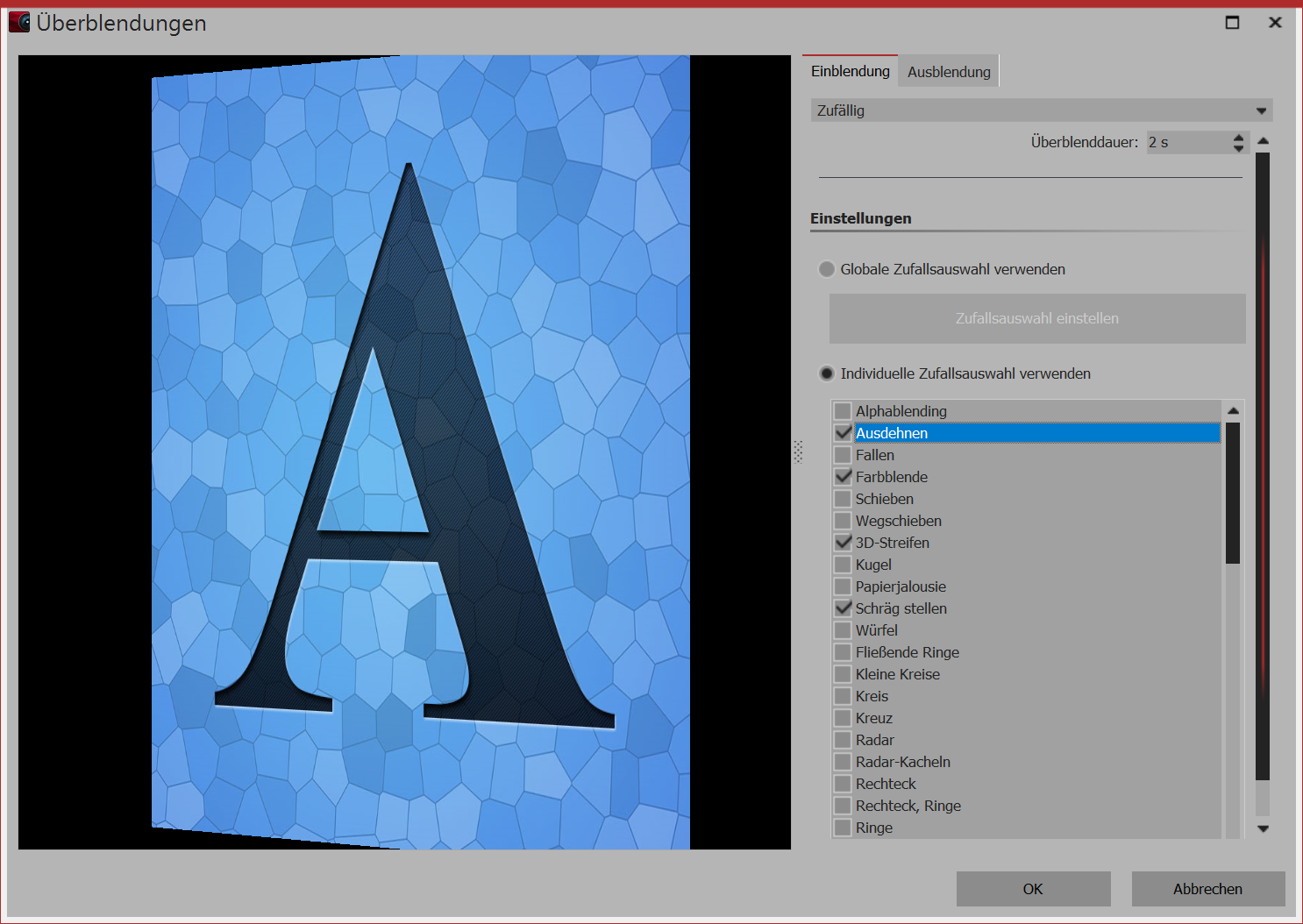Open the Zufällig transition dropdown
Screen dimensions: 1303x924
[x=1041, y=110]
